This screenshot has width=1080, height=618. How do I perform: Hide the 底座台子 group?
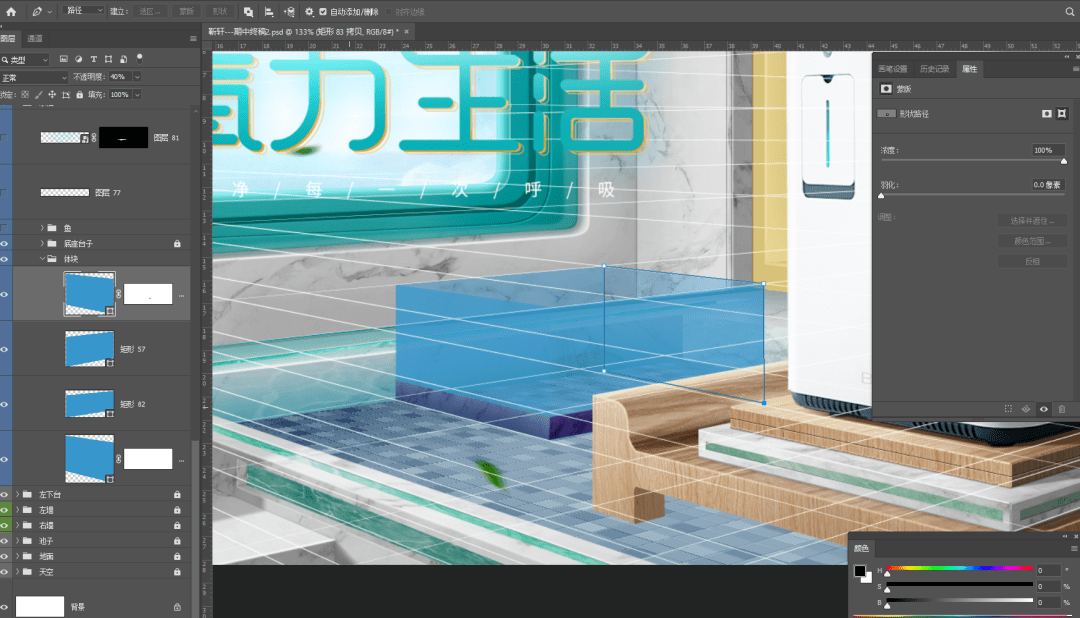coord(4,243)
